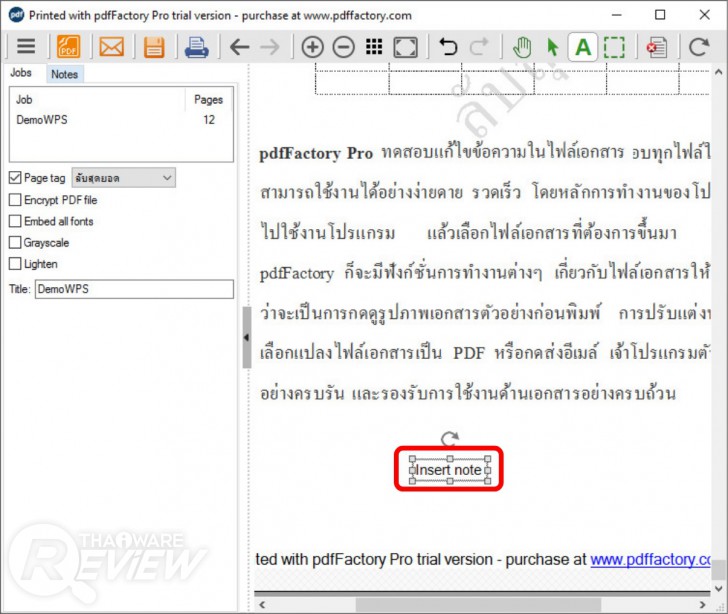Zoom in with the plus circle
Screen dimensions: 728x614
click(x=312, y=47)
